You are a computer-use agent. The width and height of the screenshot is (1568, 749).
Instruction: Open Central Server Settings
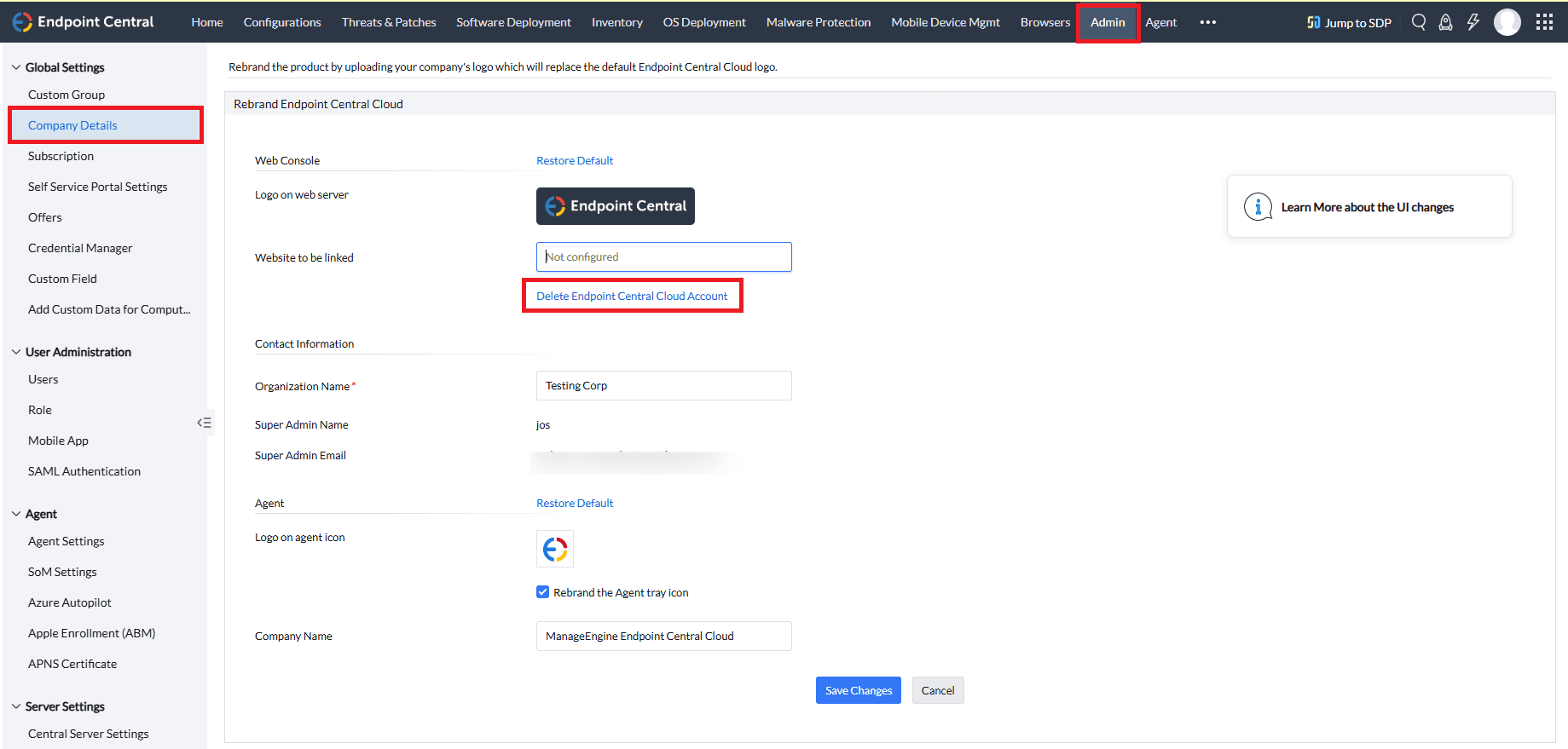89,734
